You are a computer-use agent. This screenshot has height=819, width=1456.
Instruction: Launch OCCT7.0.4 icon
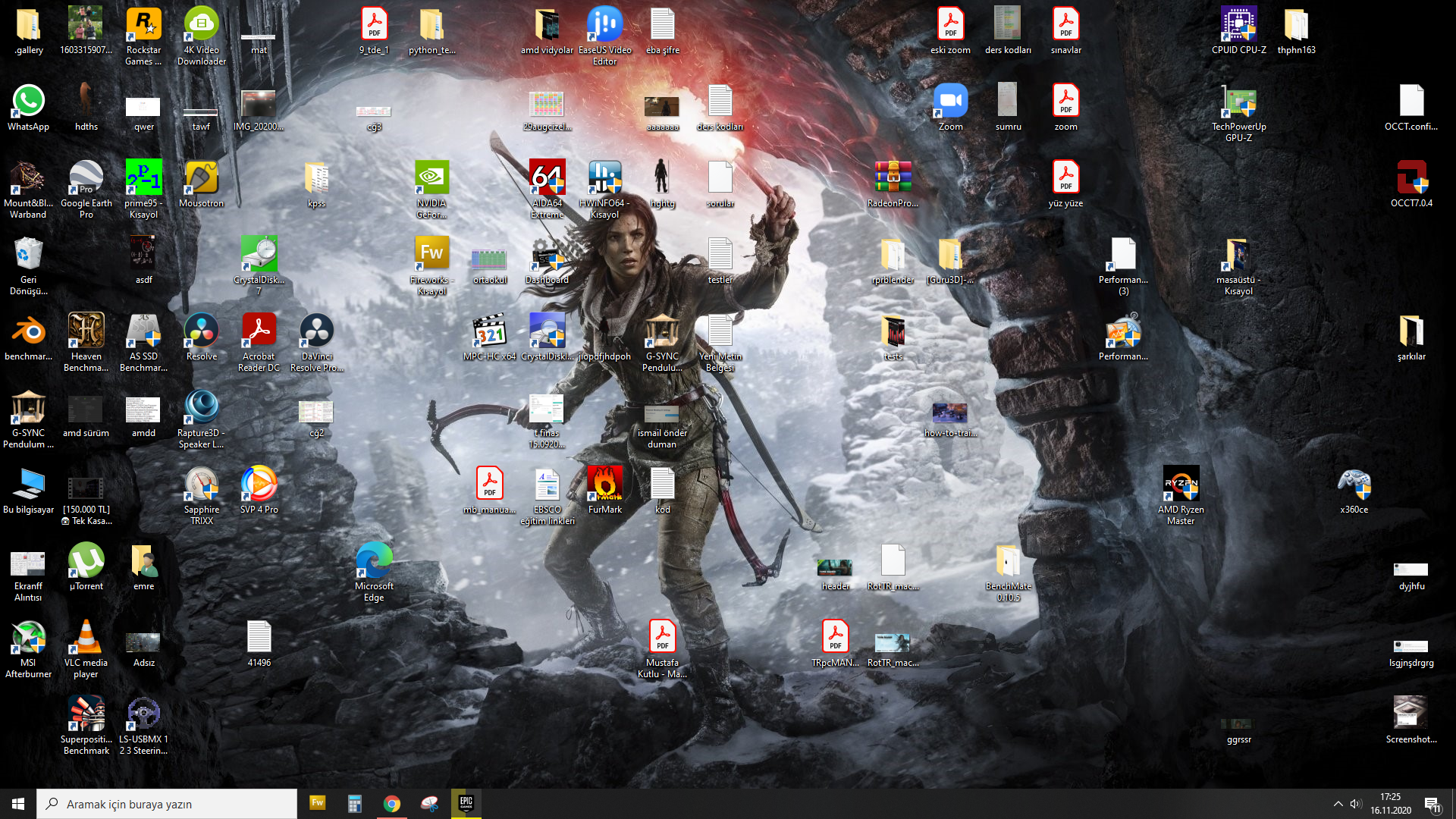click(1411, 184)
